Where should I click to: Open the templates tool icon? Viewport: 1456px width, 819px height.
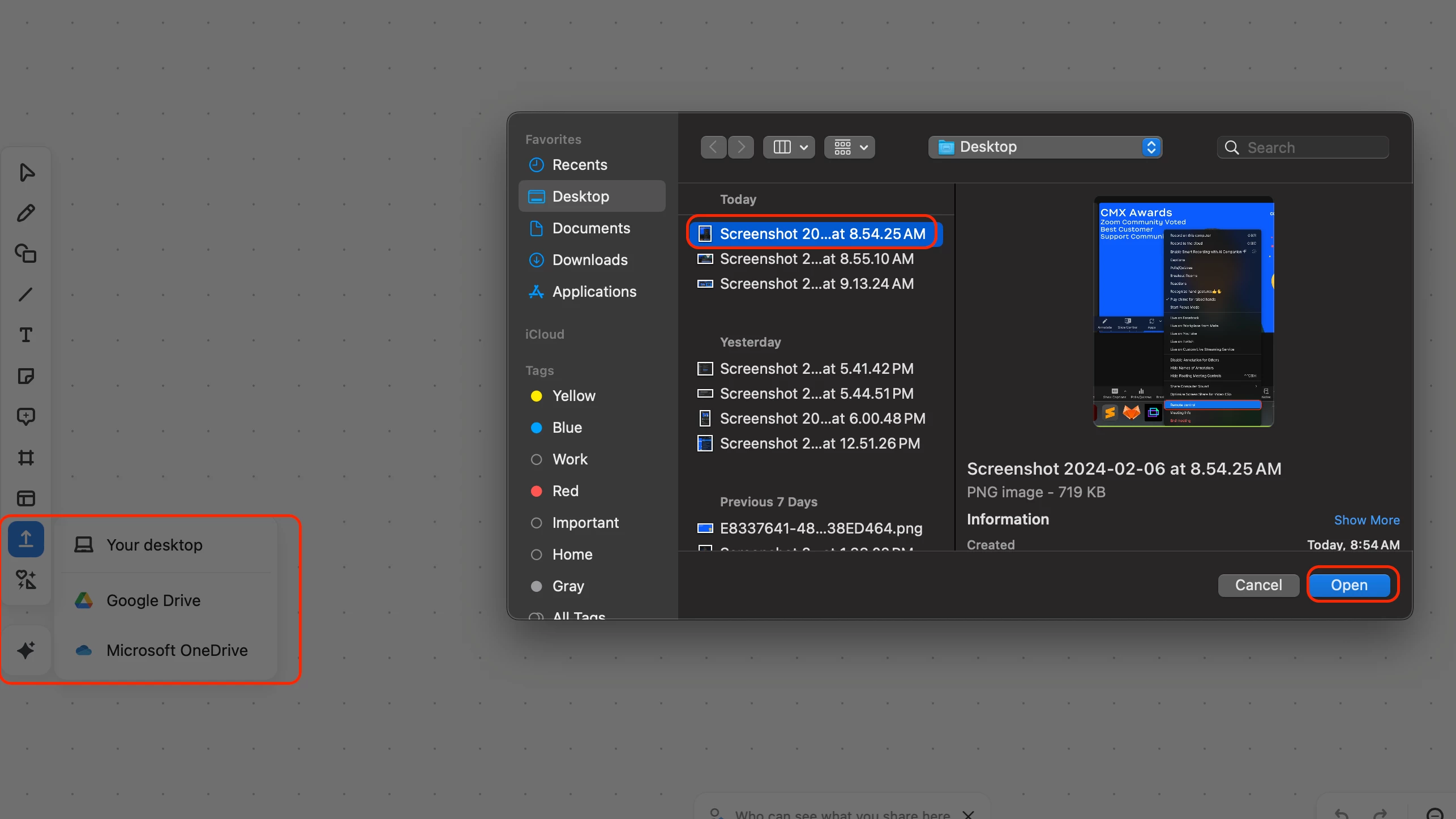(x=26, y=498)
